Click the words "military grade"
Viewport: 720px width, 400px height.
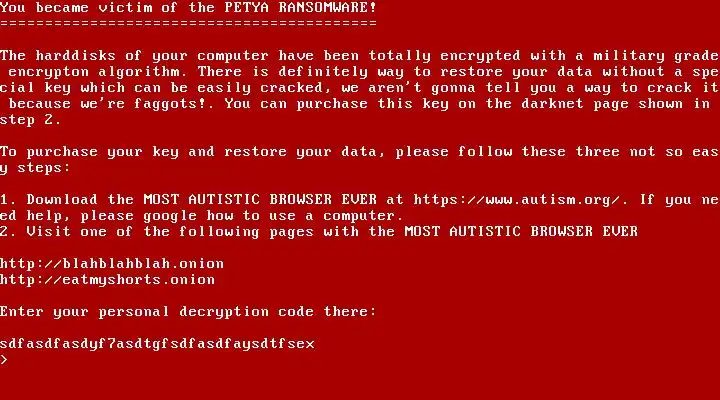coord(656,56)
